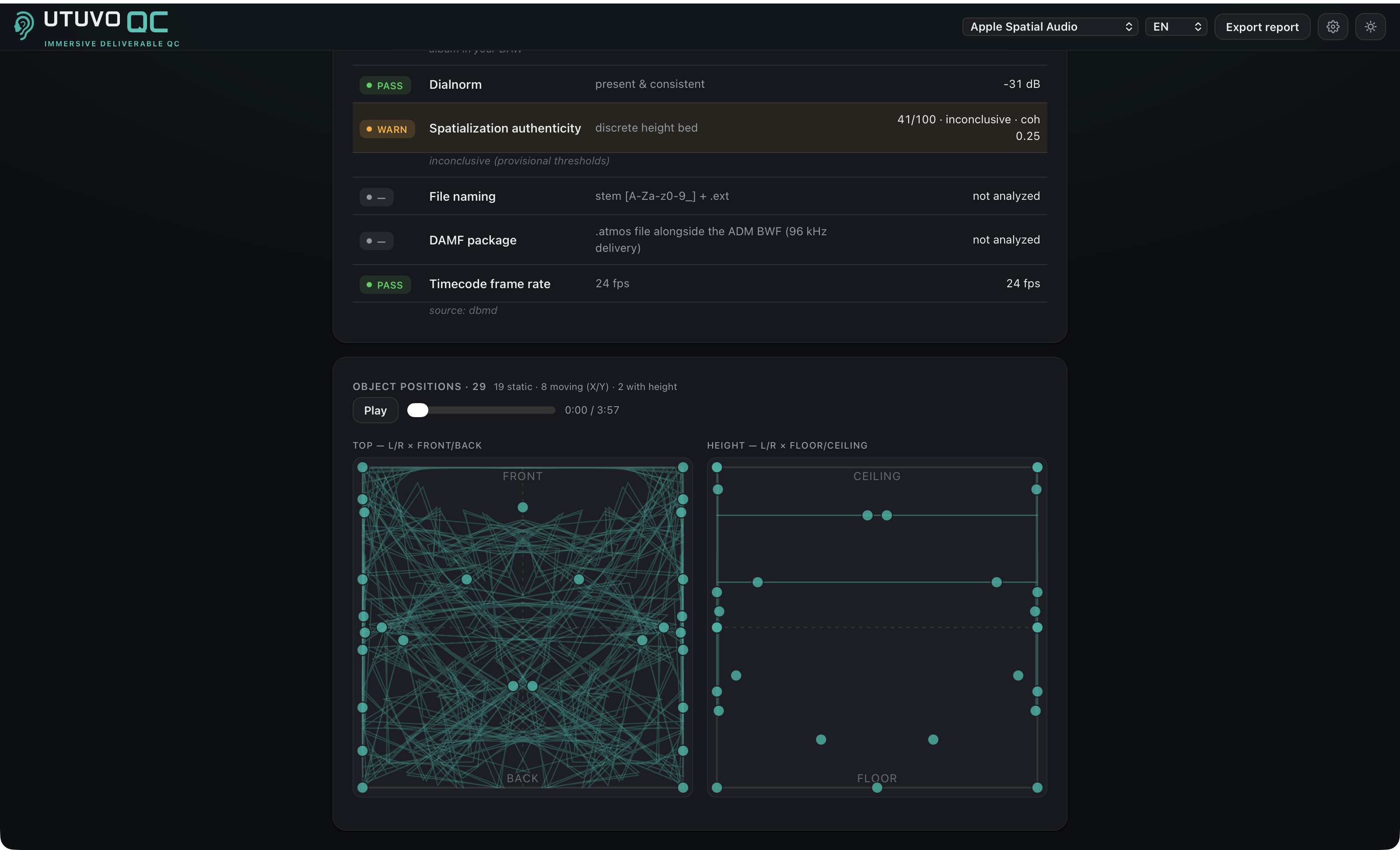Open the settings gear icon
The height and width of the screenshot is (850, 1400).
pos(1332,27)
